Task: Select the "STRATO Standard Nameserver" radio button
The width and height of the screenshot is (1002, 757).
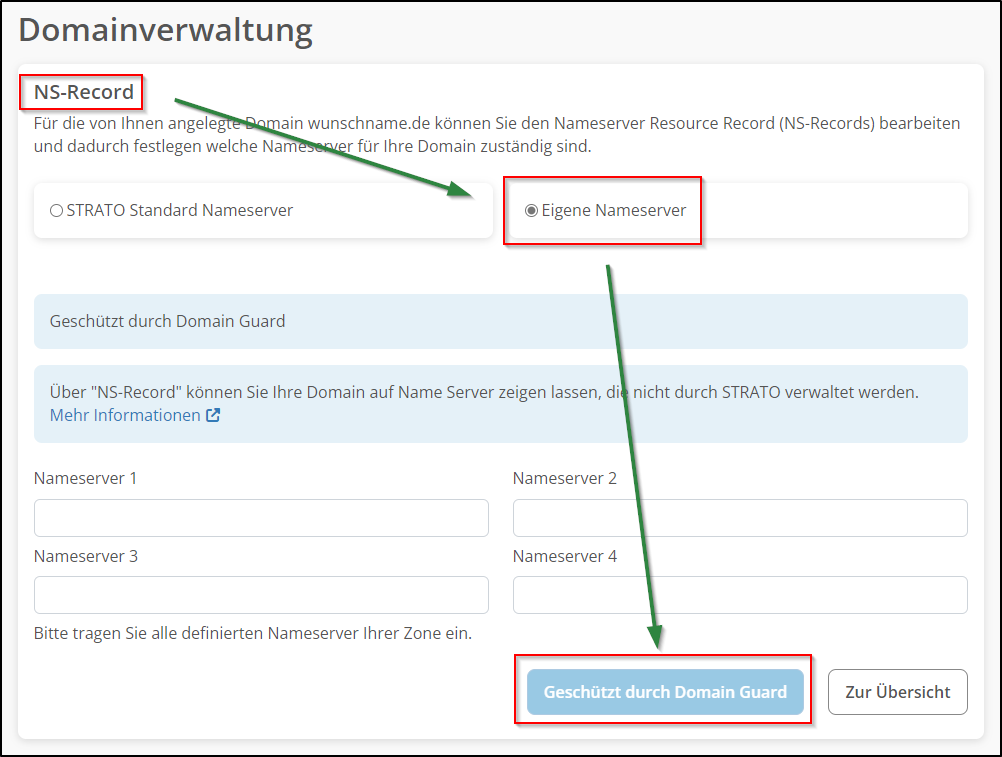Action: coord(56,210)
